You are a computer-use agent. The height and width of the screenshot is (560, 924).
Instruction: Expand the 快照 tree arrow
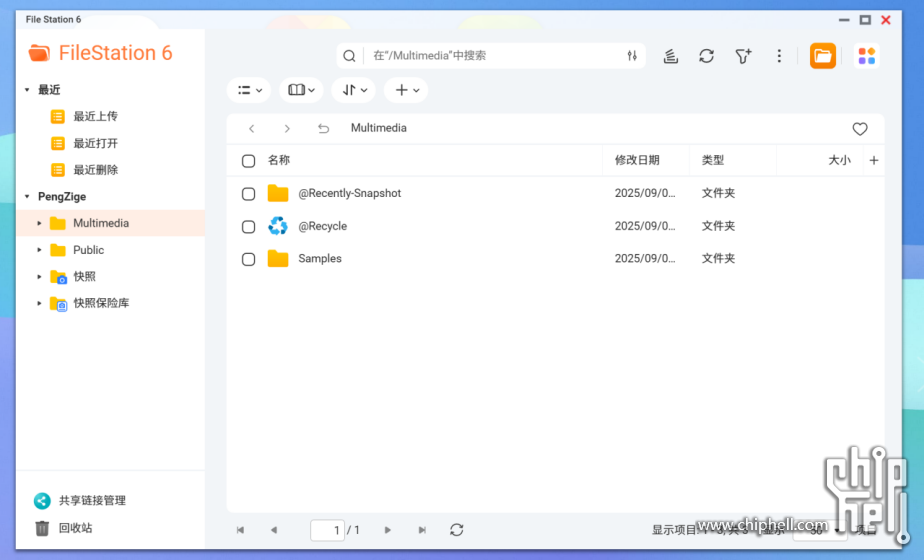click(x=39, y=276)
